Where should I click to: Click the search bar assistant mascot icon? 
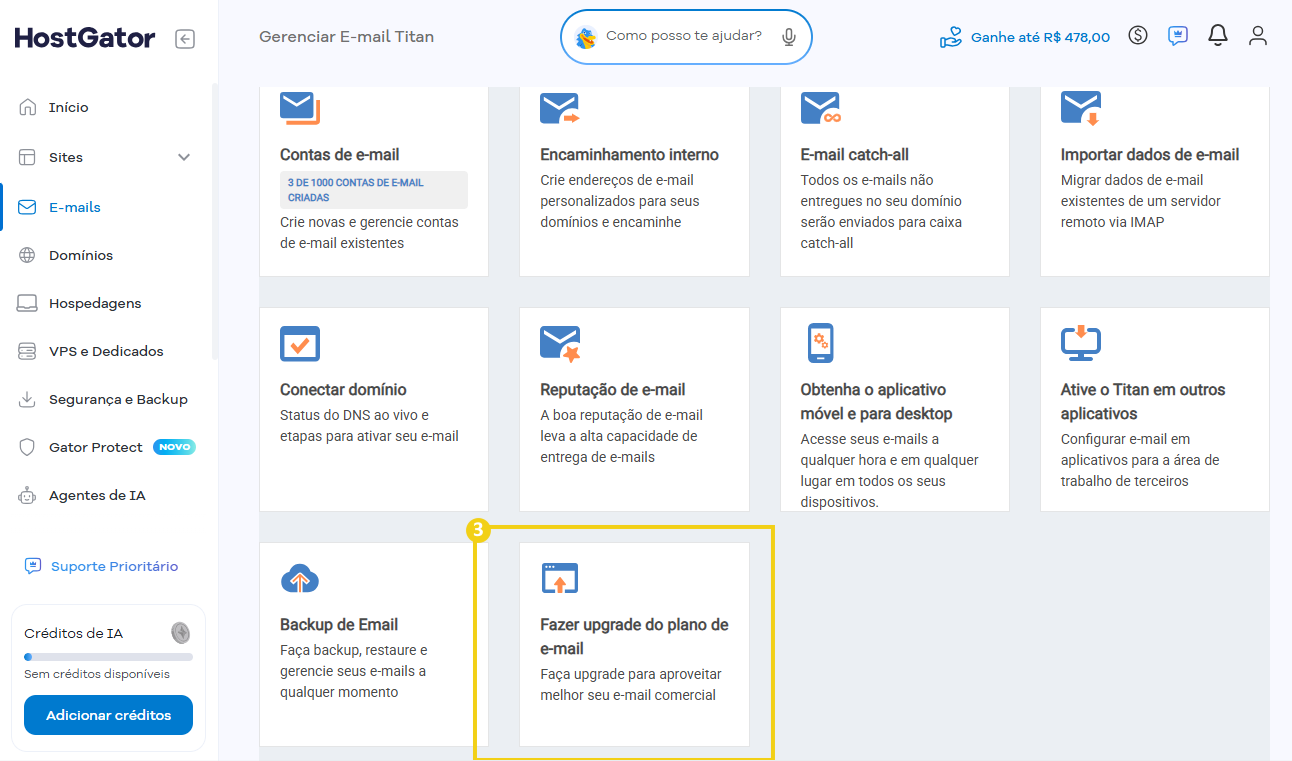click(x=586, y=37)
